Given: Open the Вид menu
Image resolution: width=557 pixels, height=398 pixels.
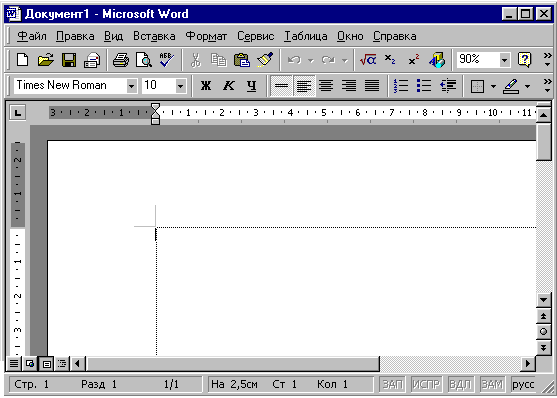Looking at the screenshot, I should pyautogui.click(x=114, y=36).
